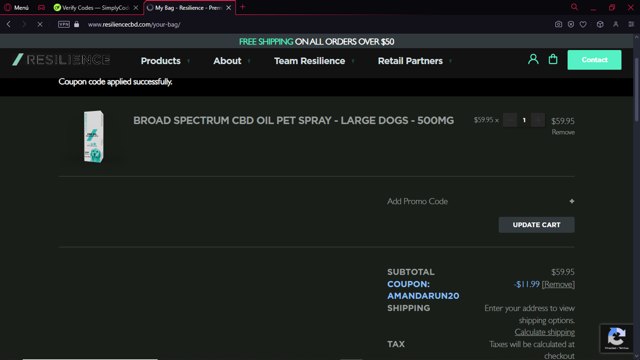The height and width of the screenshot is (360, 640).
Task: Go forward one page
Action: tap(24, 24)
